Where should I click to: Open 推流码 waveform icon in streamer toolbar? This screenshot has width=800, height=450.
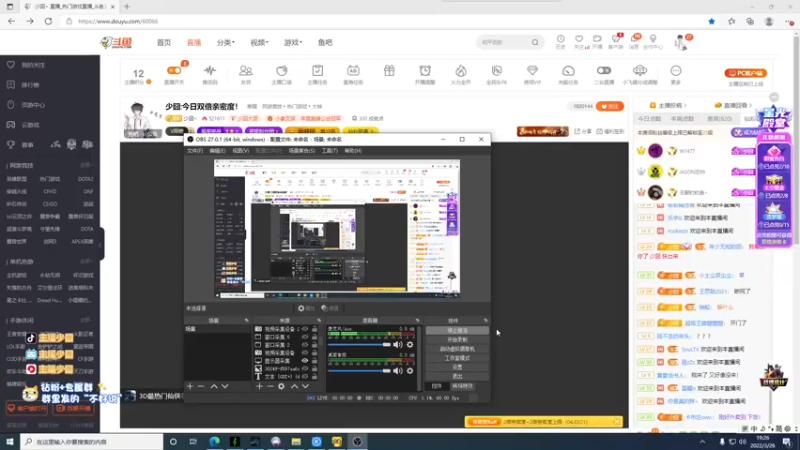(210, 70)
